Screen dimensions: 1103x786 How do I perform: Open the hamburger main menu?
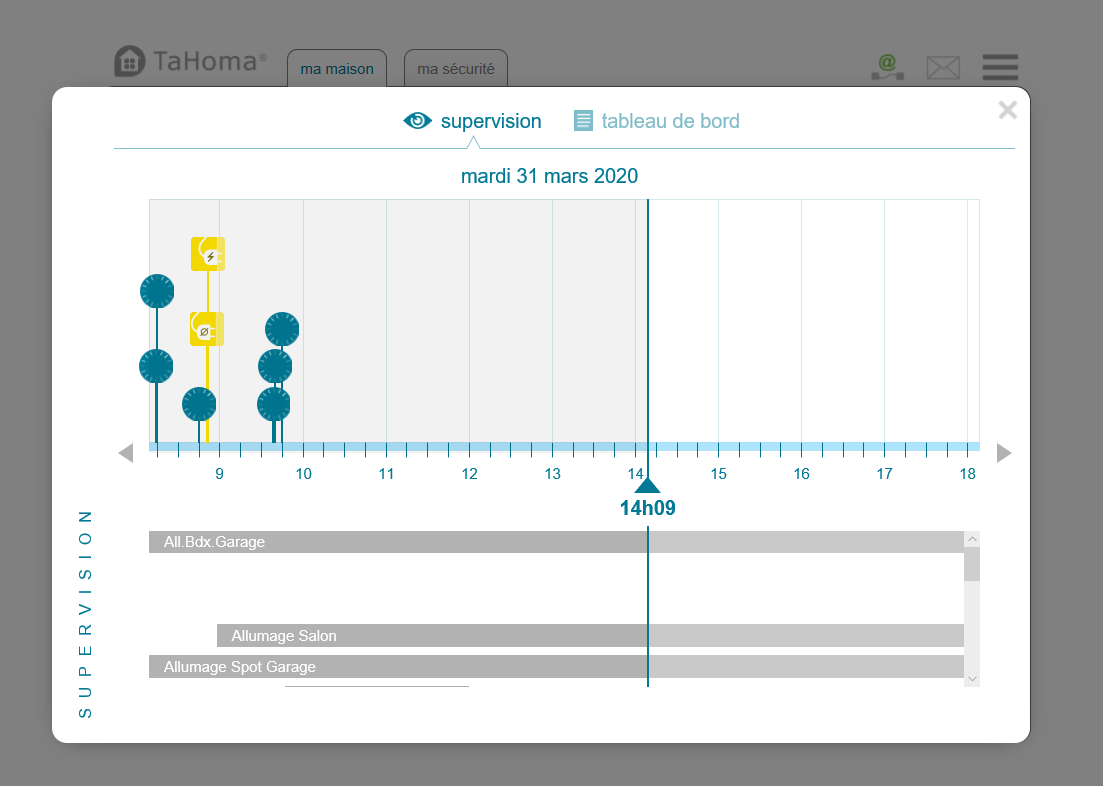click(x=1000, y=68)
